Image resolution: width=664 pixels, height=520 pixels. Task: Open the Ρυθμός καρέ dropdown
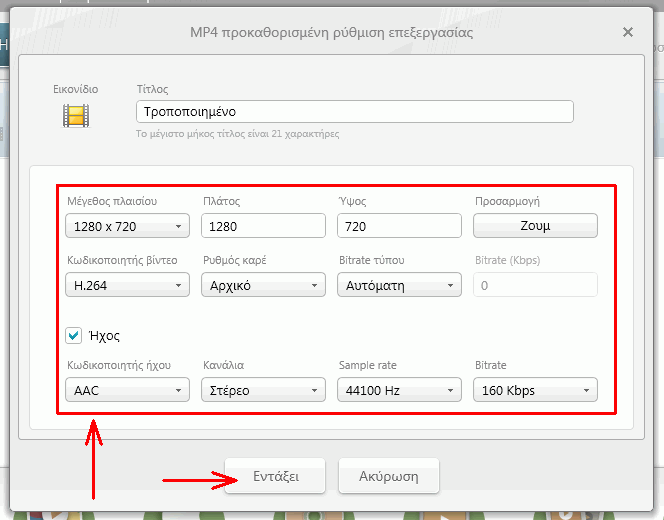pyautogui.click(x=263, y=285)
